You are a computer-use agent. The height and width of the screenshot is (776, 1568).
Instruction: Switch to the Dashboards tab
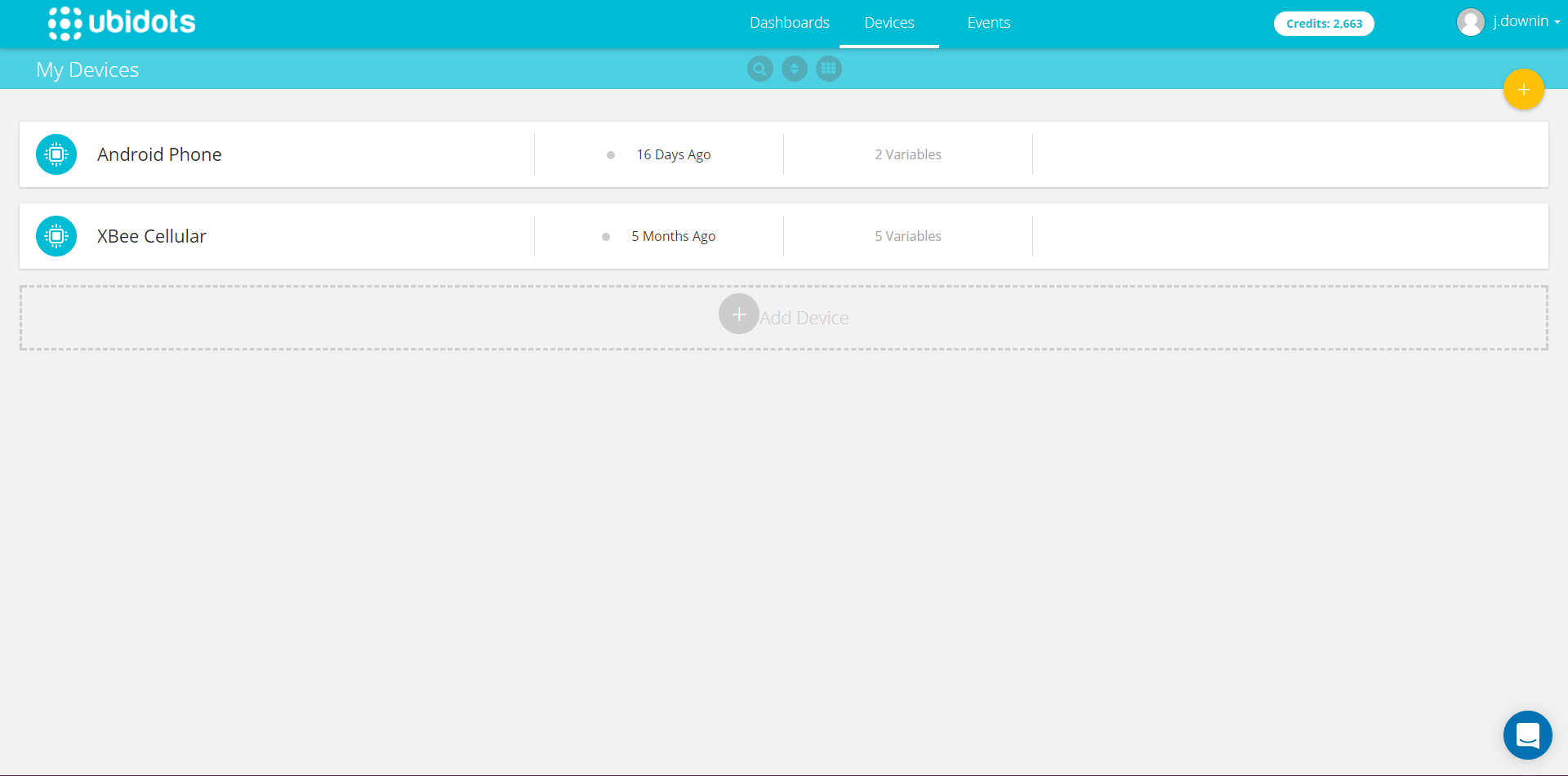(789, 22)
